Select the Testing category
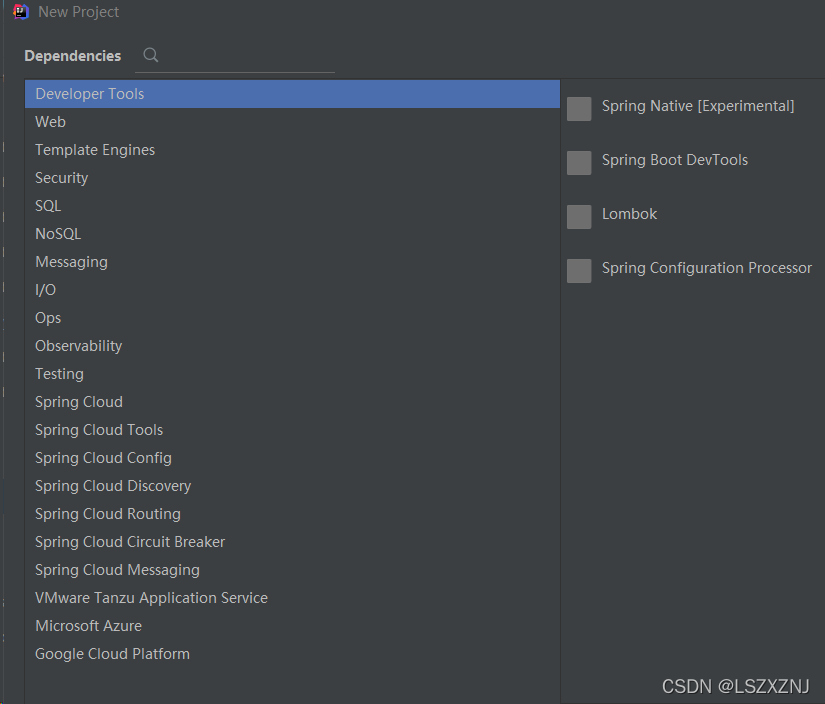This screenshot has width=825, height=704. coord(292,374)
